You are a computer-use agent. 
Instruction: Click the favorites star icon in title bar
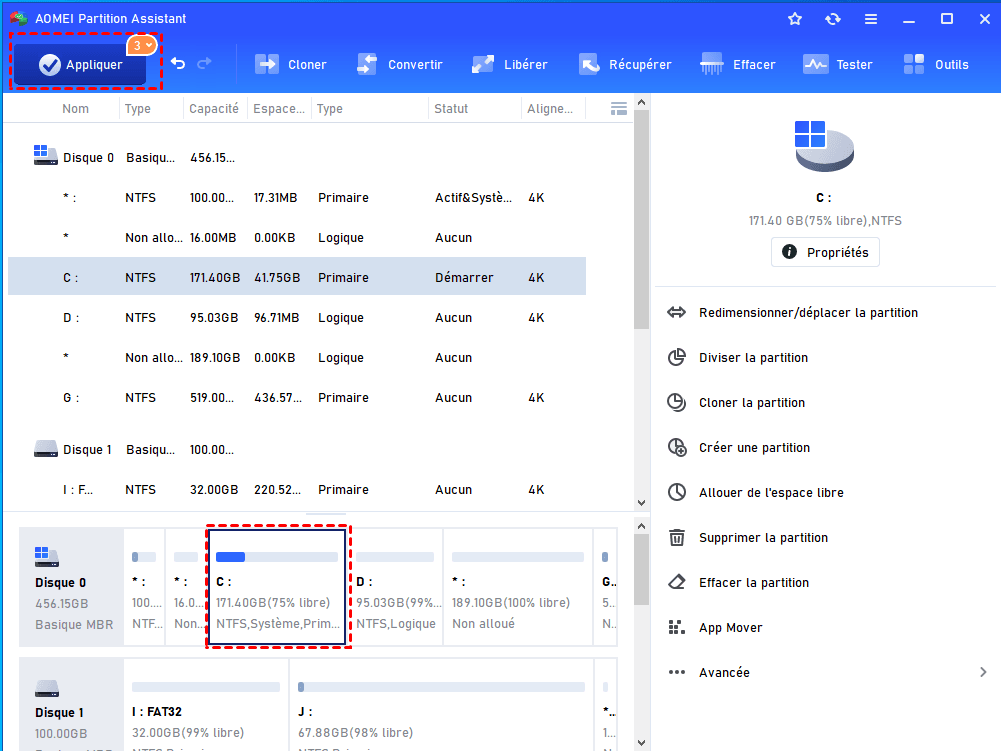(x=795, y=19)
